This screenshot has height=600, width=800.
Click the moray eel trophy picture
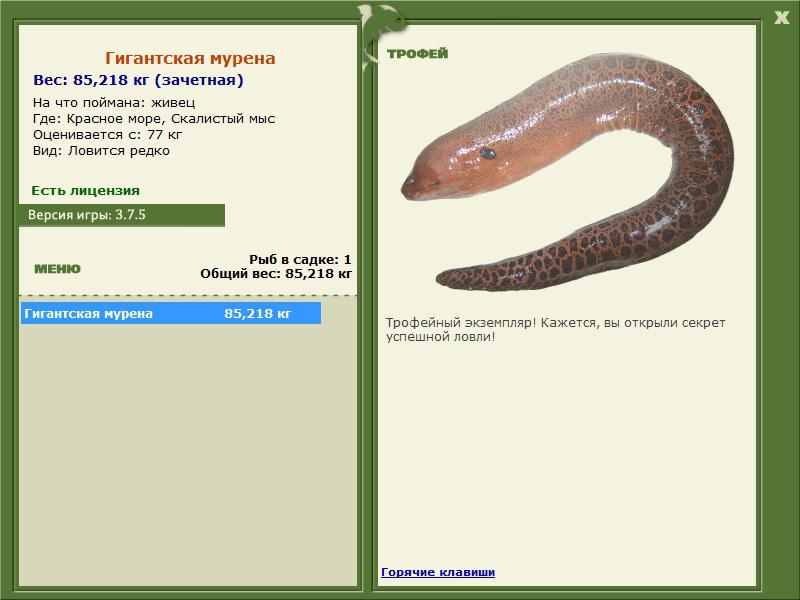[567, 172]
